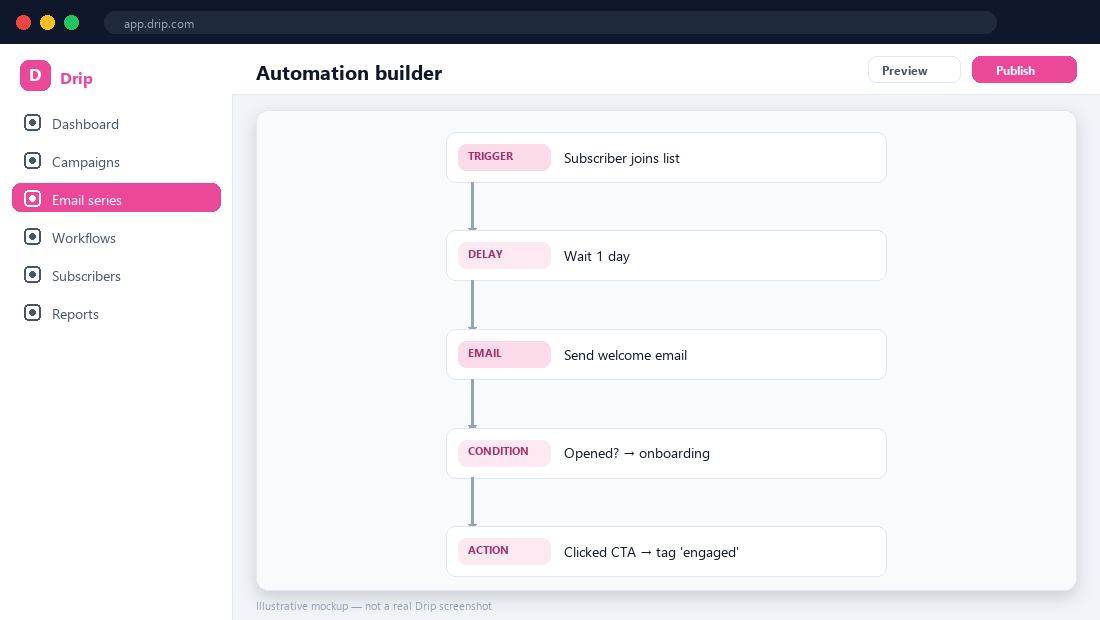Click the Reports sidebar icon
This screenshot has height=620, width=1100.
coord(32,312)
